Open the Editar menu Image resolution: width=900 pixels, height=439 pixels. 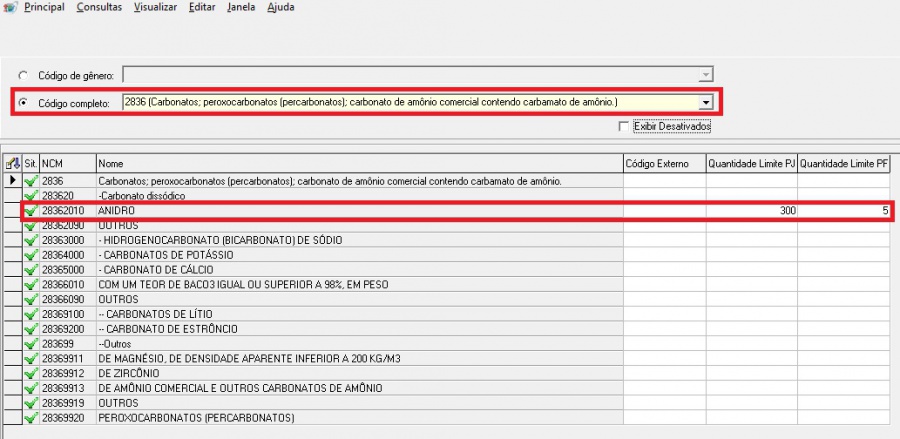(202, 8)
